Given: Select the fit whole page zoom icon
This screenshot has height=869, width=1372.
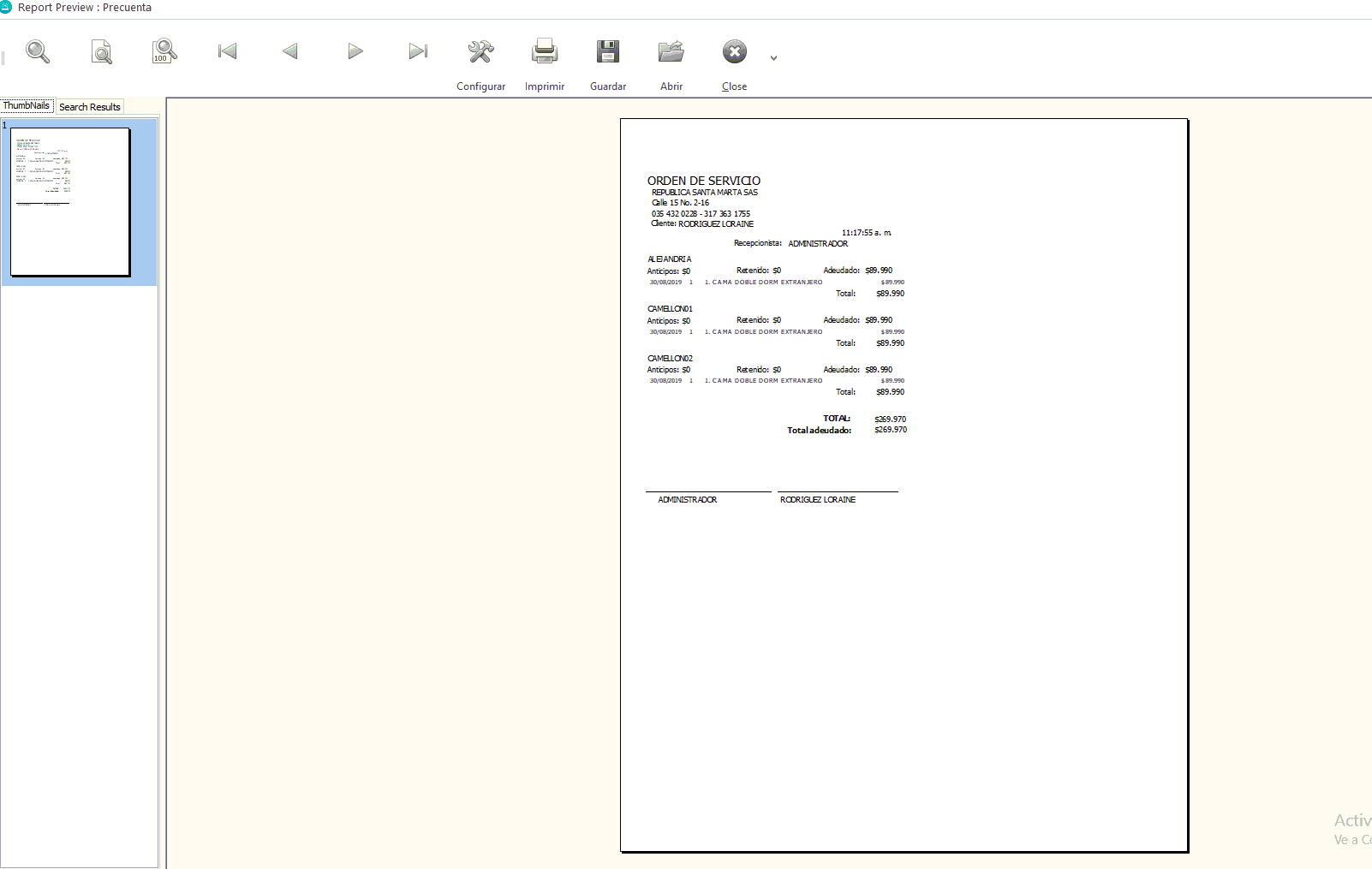Looking at the screenshot, I should coord(101,52).
